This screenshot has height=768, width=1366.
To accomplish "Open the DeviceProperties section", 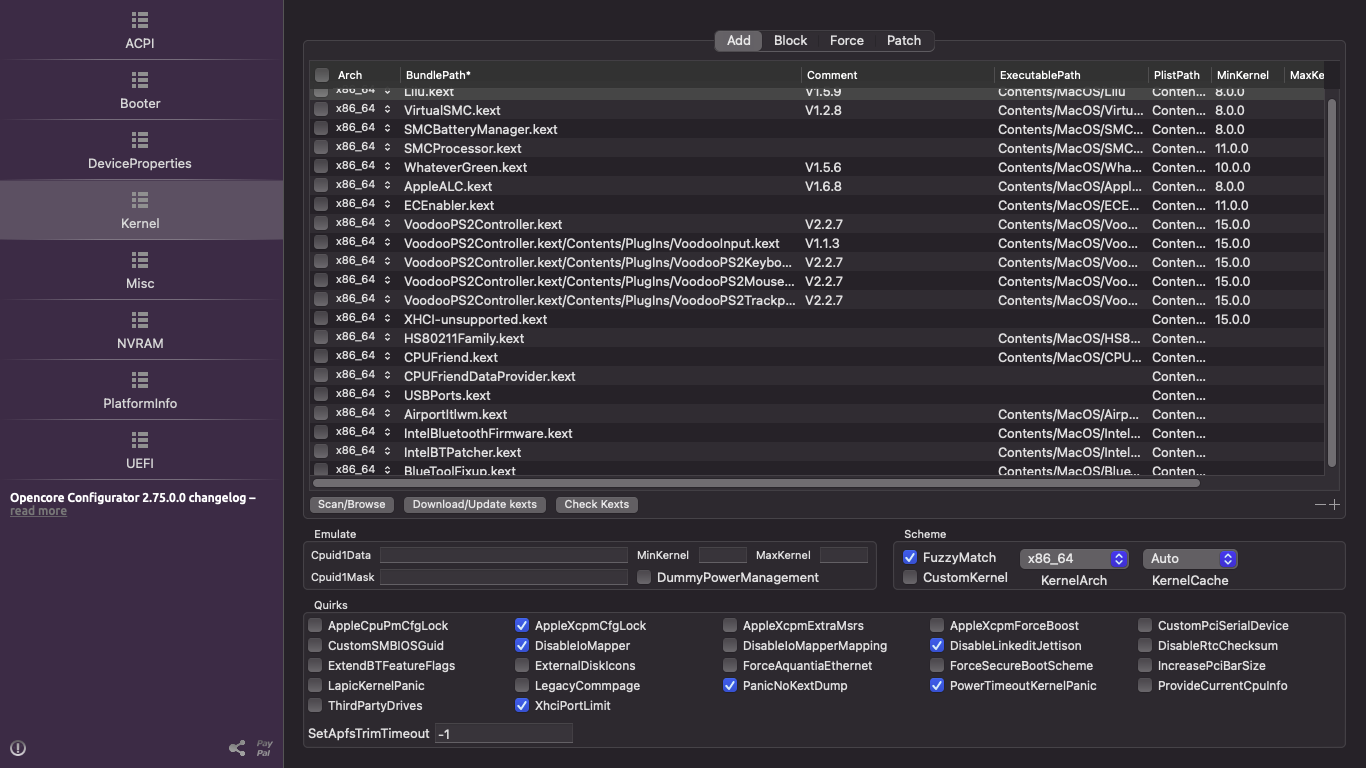I will click(140, 150).
